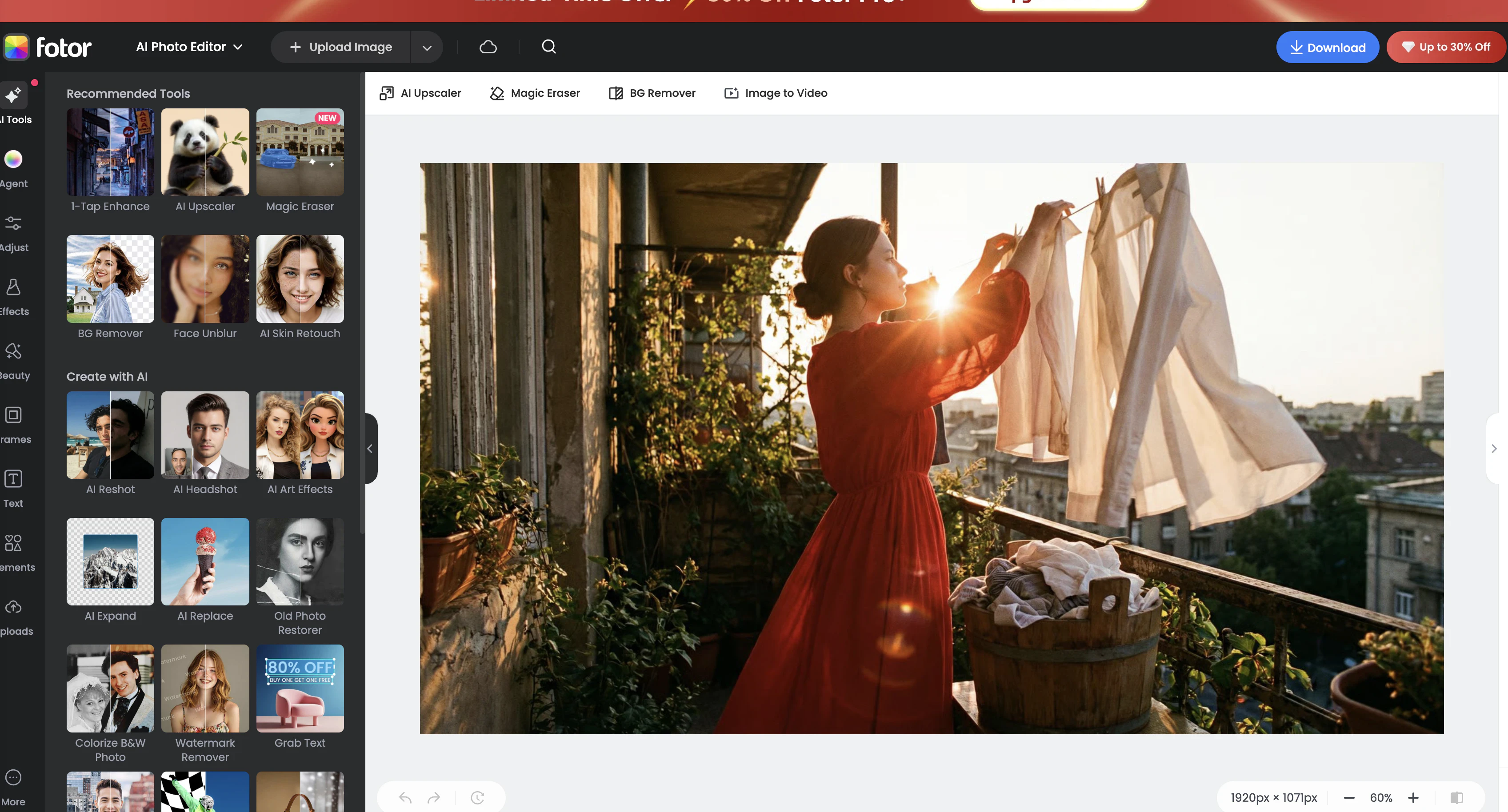
Task: Open the cloud storage icon
Action: [x=488, y=47]
